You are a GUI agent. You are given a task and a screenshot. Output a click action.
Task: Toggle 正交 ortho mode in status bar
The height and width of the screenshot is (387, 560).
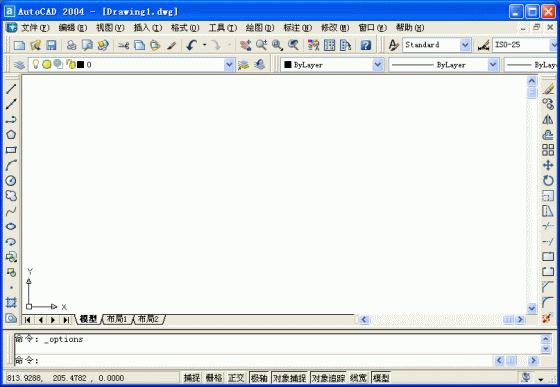point(236,378)
